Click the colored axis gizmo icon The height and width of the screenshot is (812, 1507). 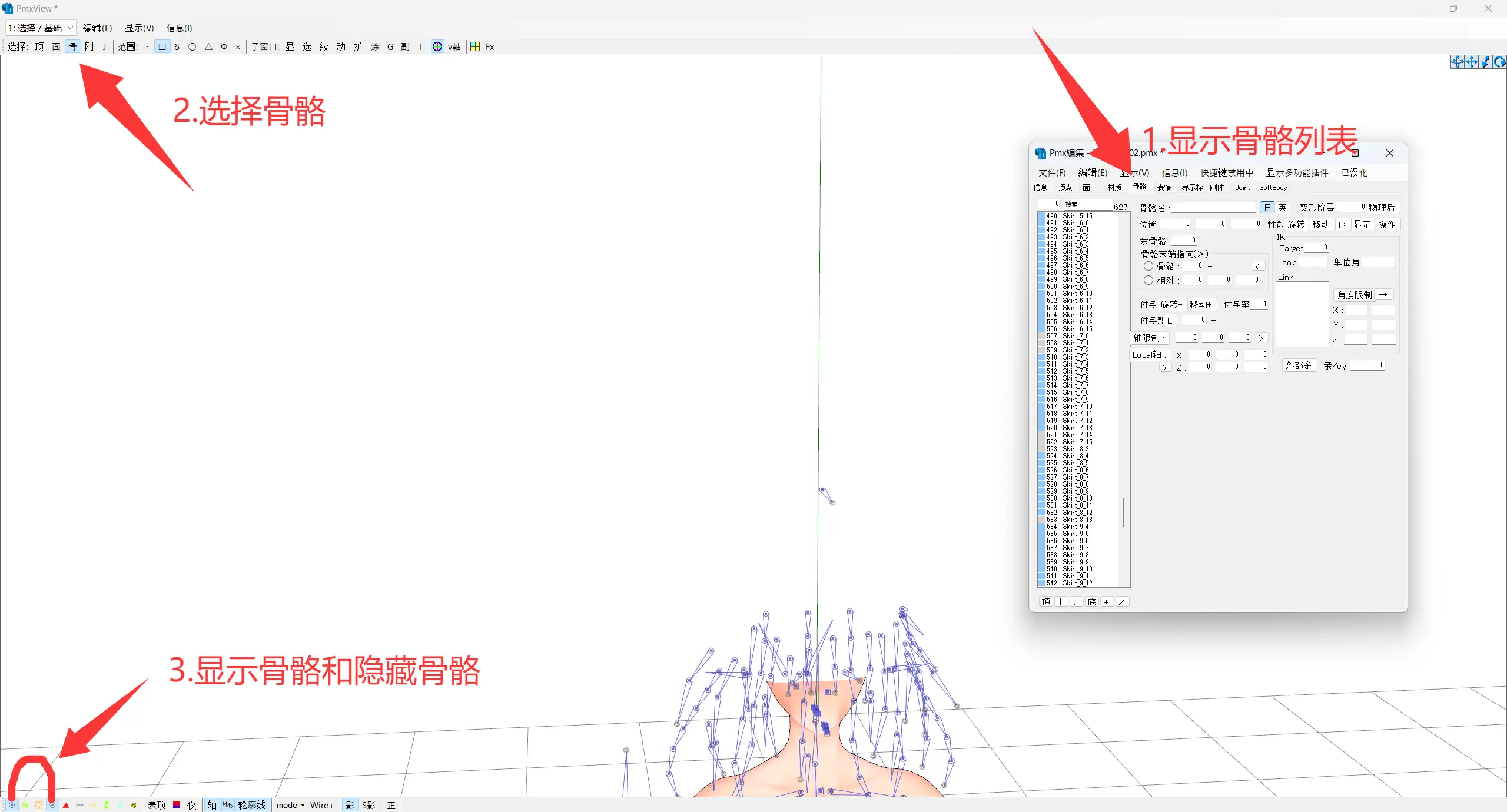437,46
